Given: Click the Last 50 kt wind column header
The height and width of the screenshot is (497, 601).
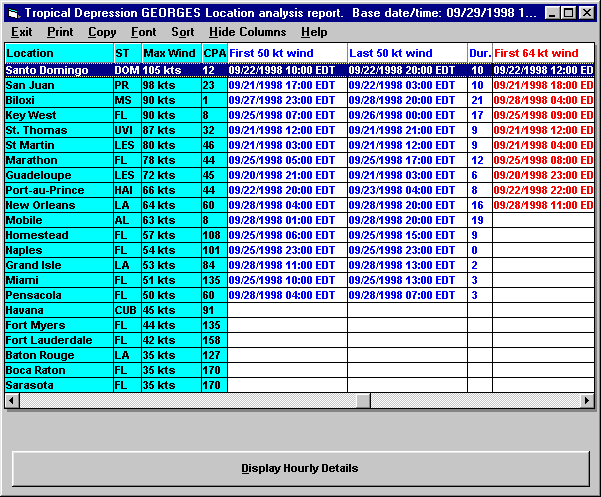Looking at the screenshot, I should click(407, 53).
